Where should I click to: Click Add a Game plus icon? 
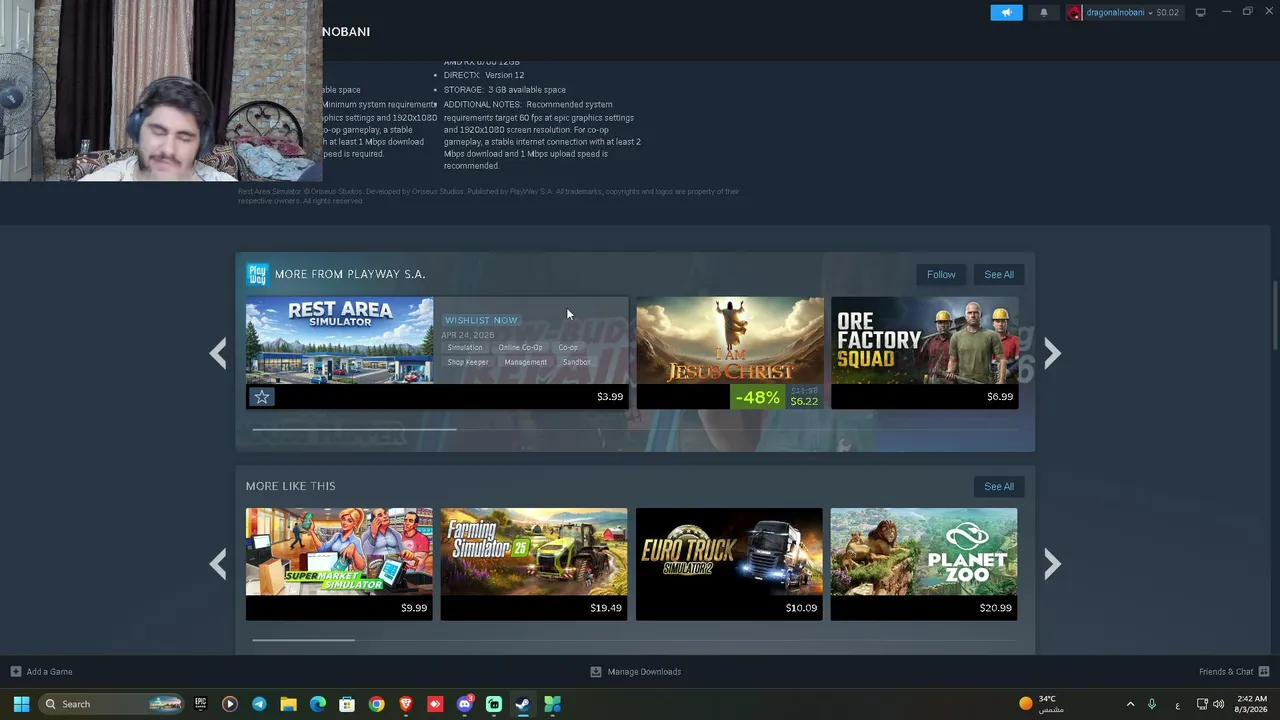click(x=15, y=672)
